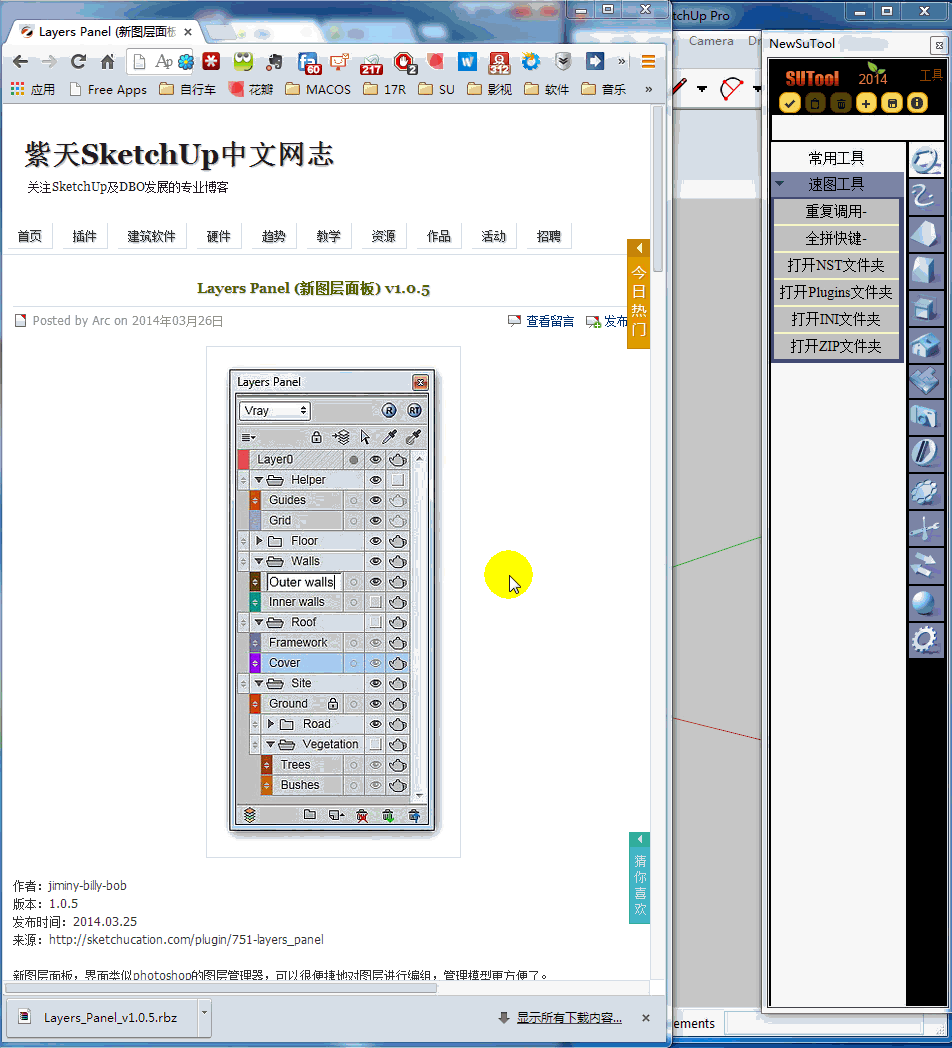Select the sphere SUTool category icon
Screen dimensions: 952x1048
(925, 603)
